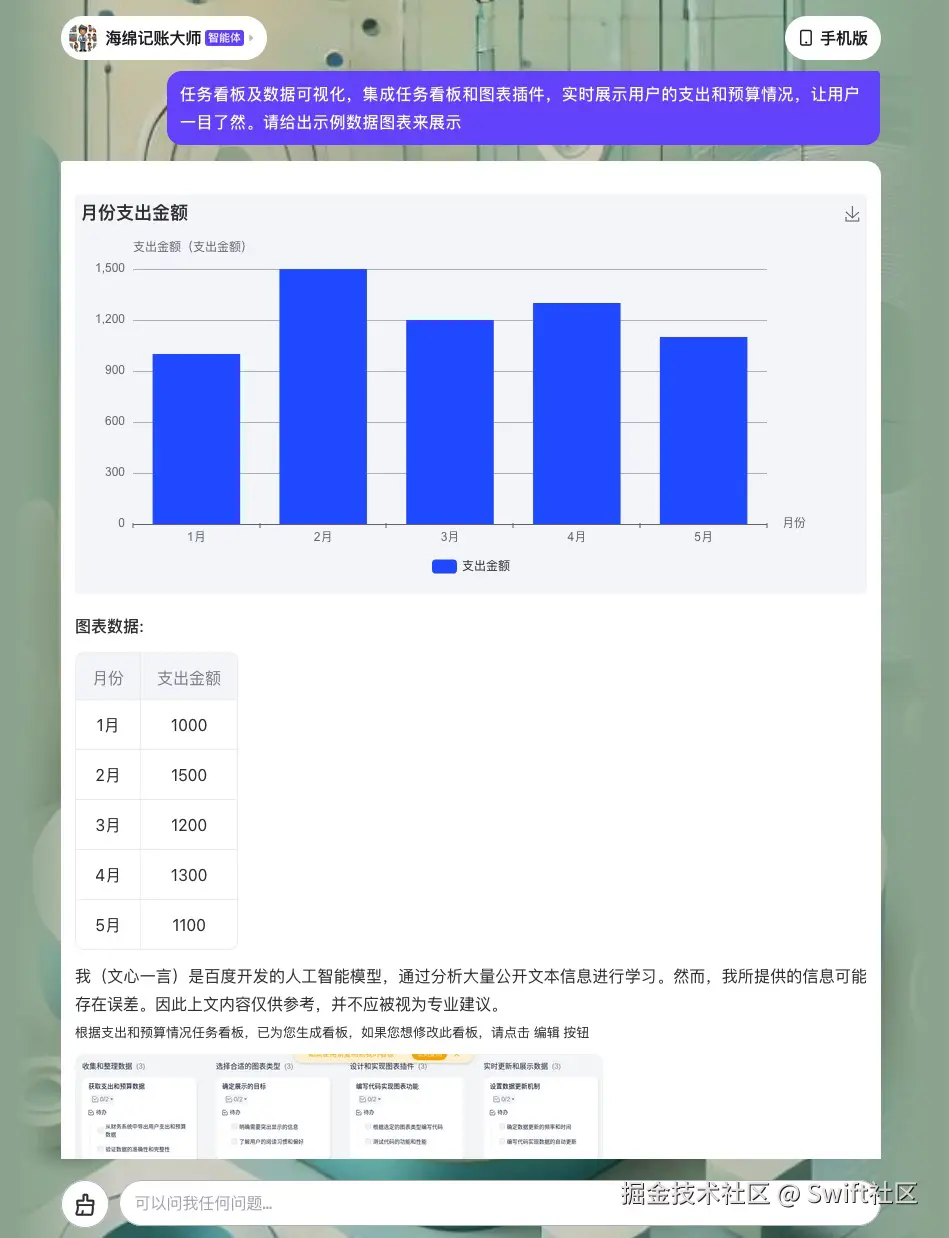Focus the 可以问我任何问题 input field
949x1238 pixels.
coord(500,1203)
